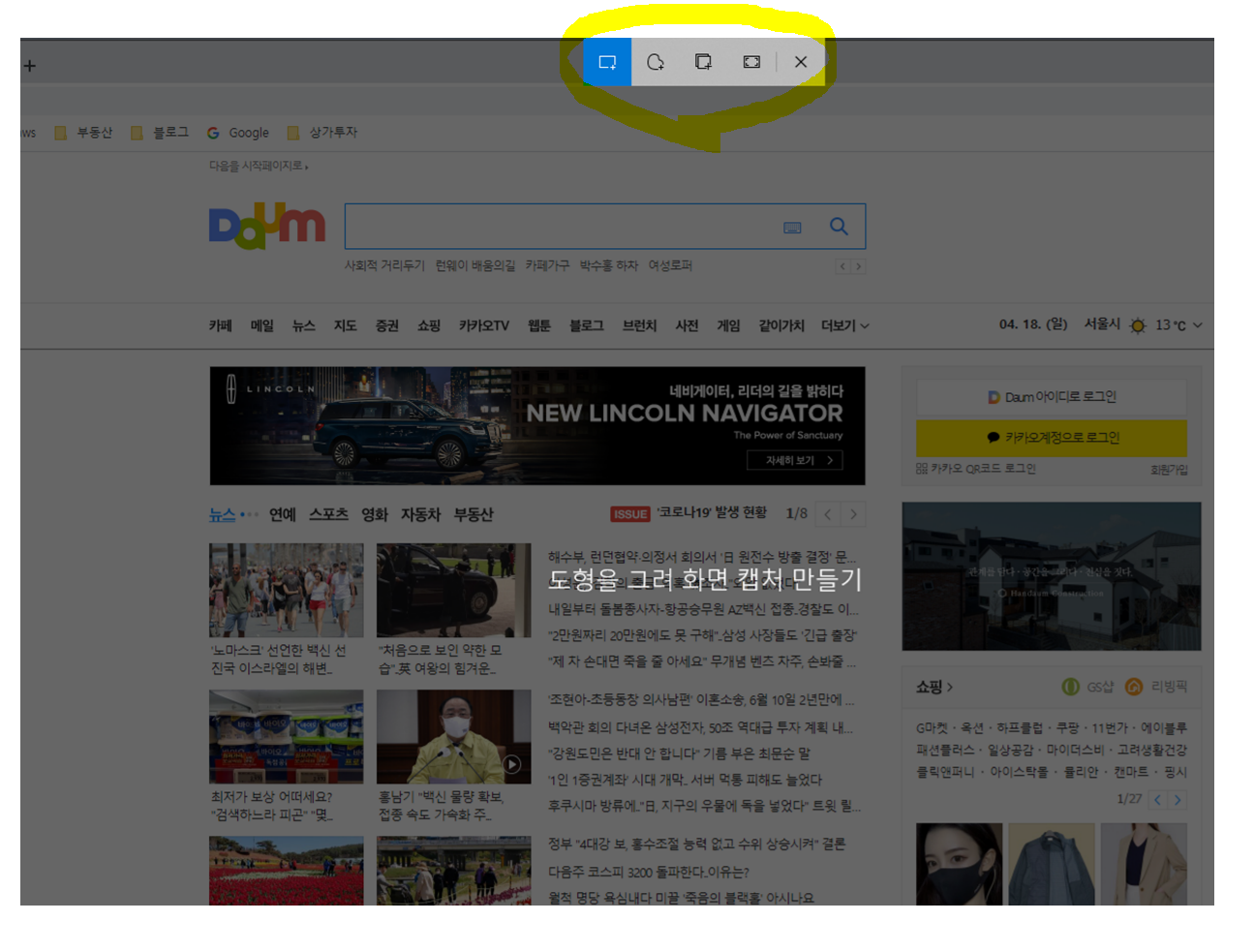Open the 사전 menu item
1254x952 pixels.
point(688,325)
